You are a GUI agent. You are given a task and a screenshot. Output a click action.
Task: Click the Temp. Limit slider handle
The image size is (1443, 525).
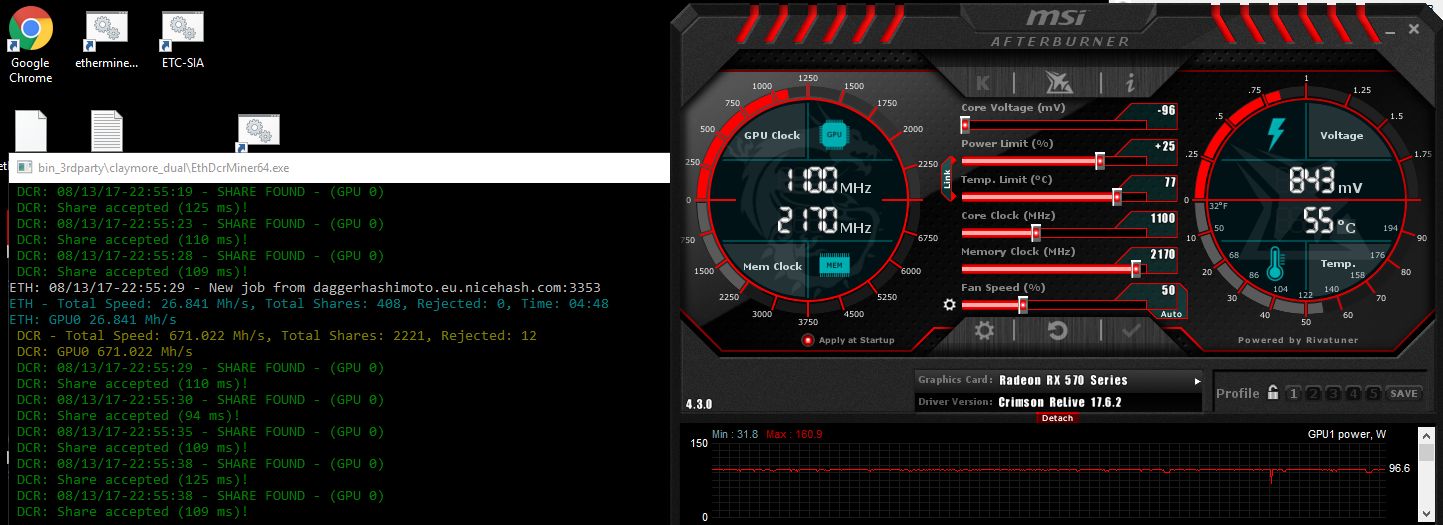pos(1117,197)
